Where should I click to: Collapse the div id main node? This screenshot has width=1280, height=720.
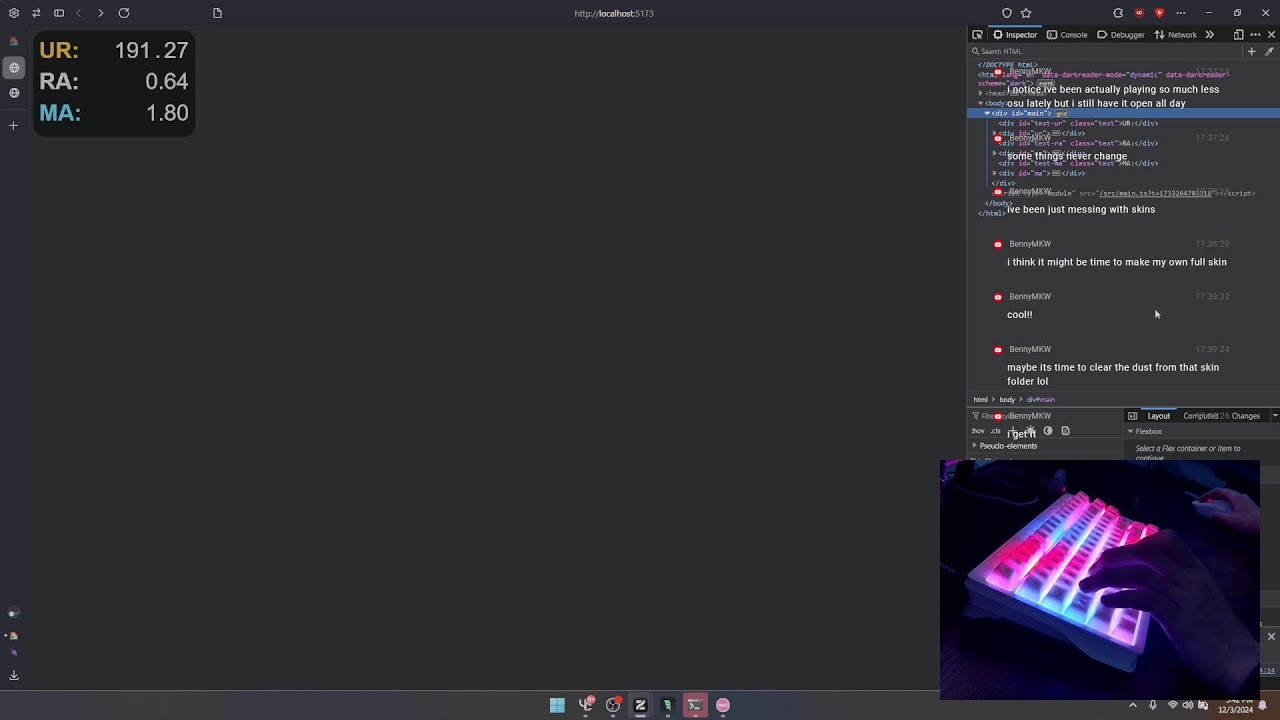click(x=987, y=113)
